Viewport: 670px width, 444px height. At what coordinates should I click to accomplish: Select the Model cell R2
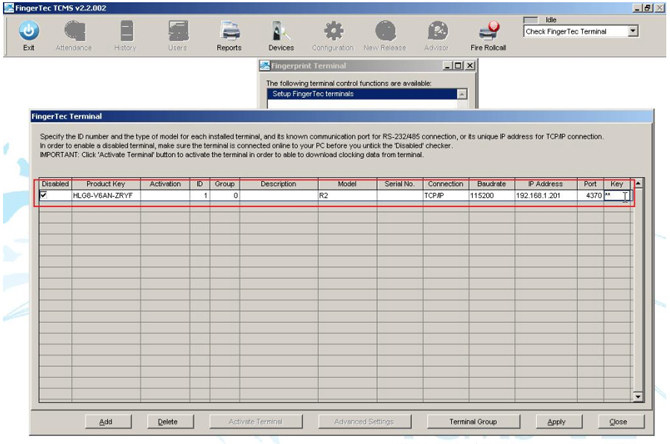[347, 196]
